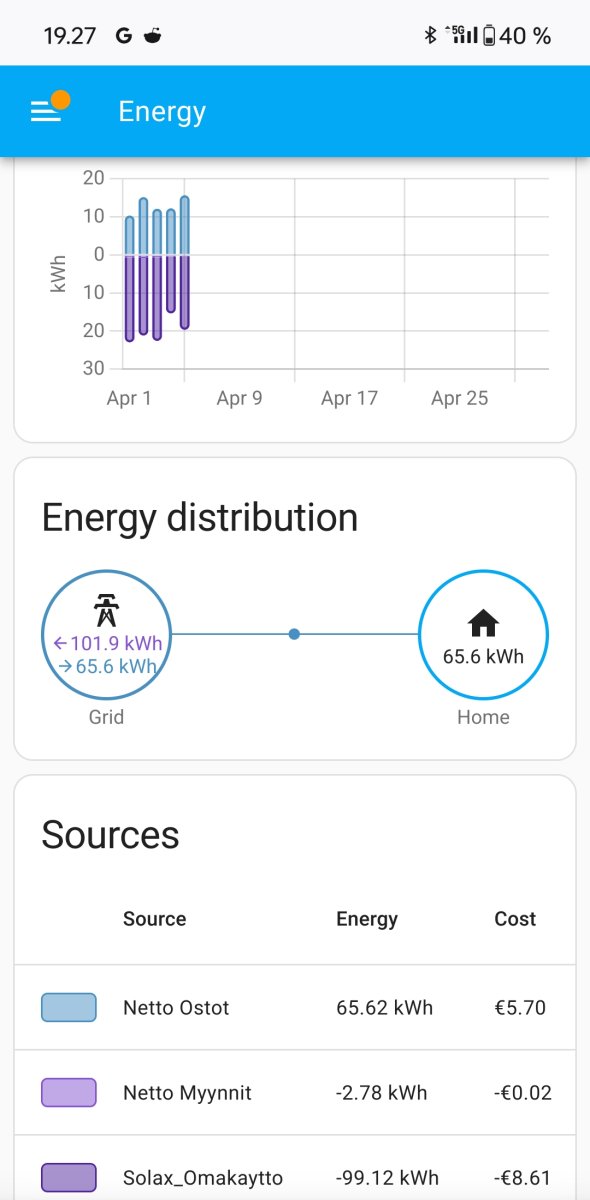Click the Solax_Omakaytto dark purple swatch

(69, 1177)
